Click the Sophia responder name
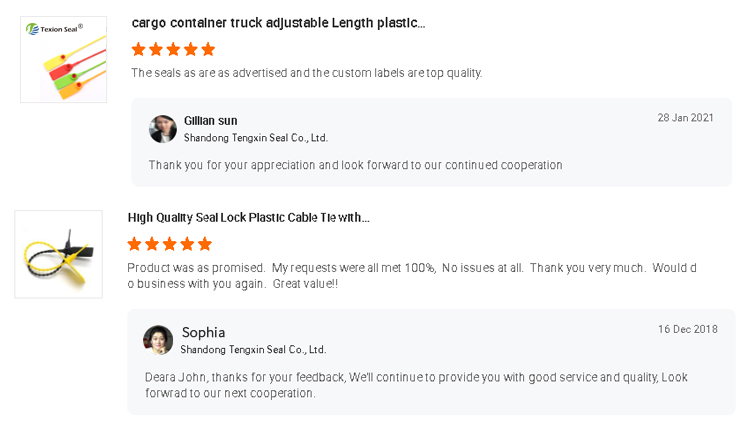750x441 pixels. click(203, 332)
